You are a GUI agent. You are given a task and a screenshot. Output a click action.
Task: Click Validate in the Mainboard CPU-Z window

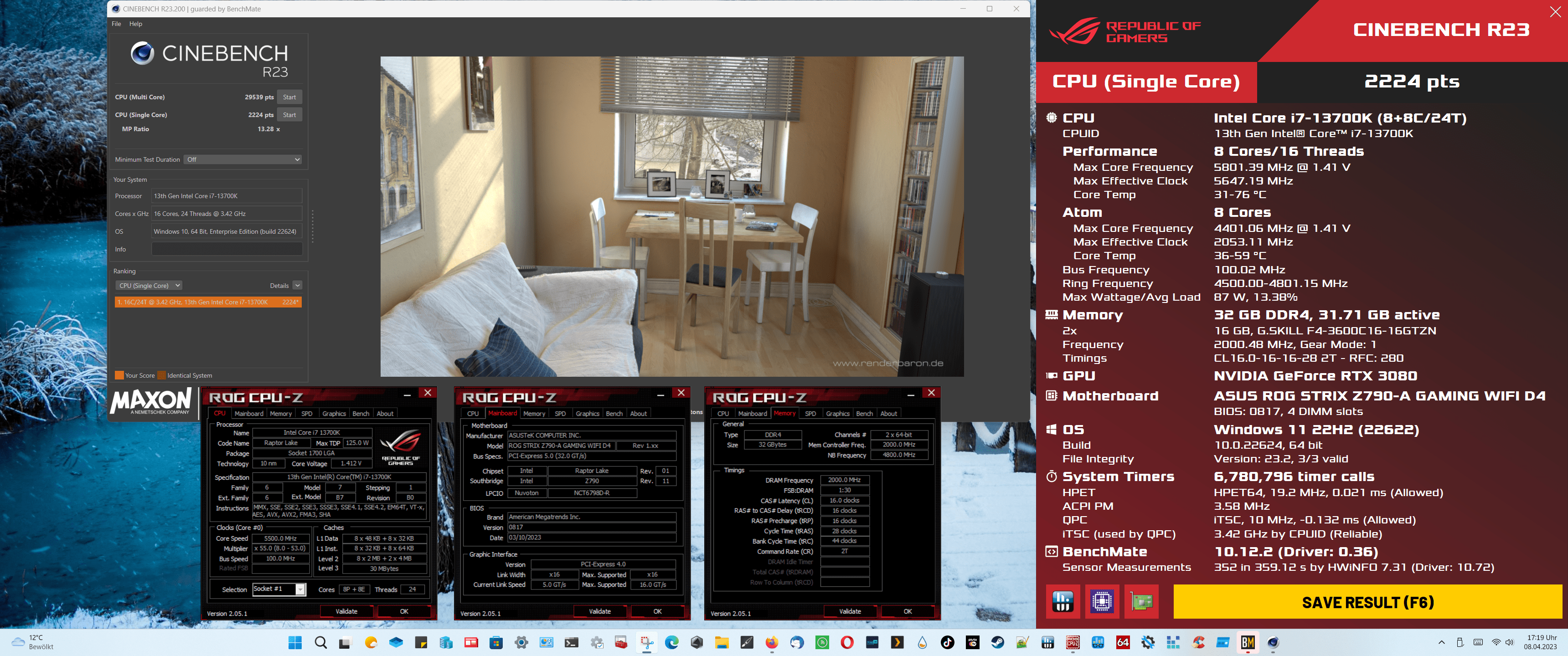(599, 611)
